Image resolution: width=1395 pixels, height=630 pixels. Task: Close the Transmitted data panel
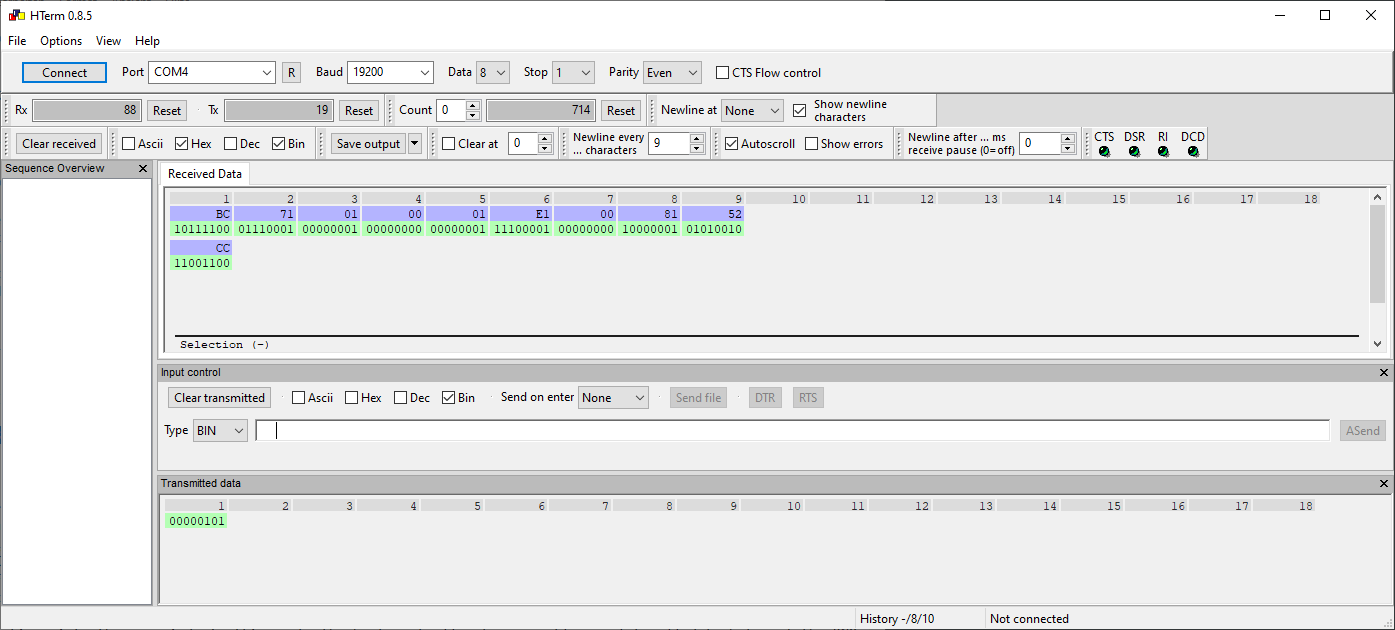[x=1384, y=484]
